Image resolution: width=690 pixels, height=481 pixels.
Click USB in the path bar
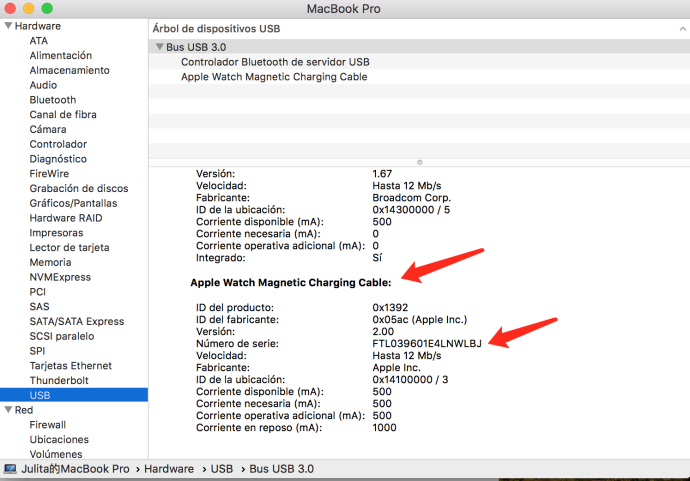pyautogui.click(x=222, y=469)
